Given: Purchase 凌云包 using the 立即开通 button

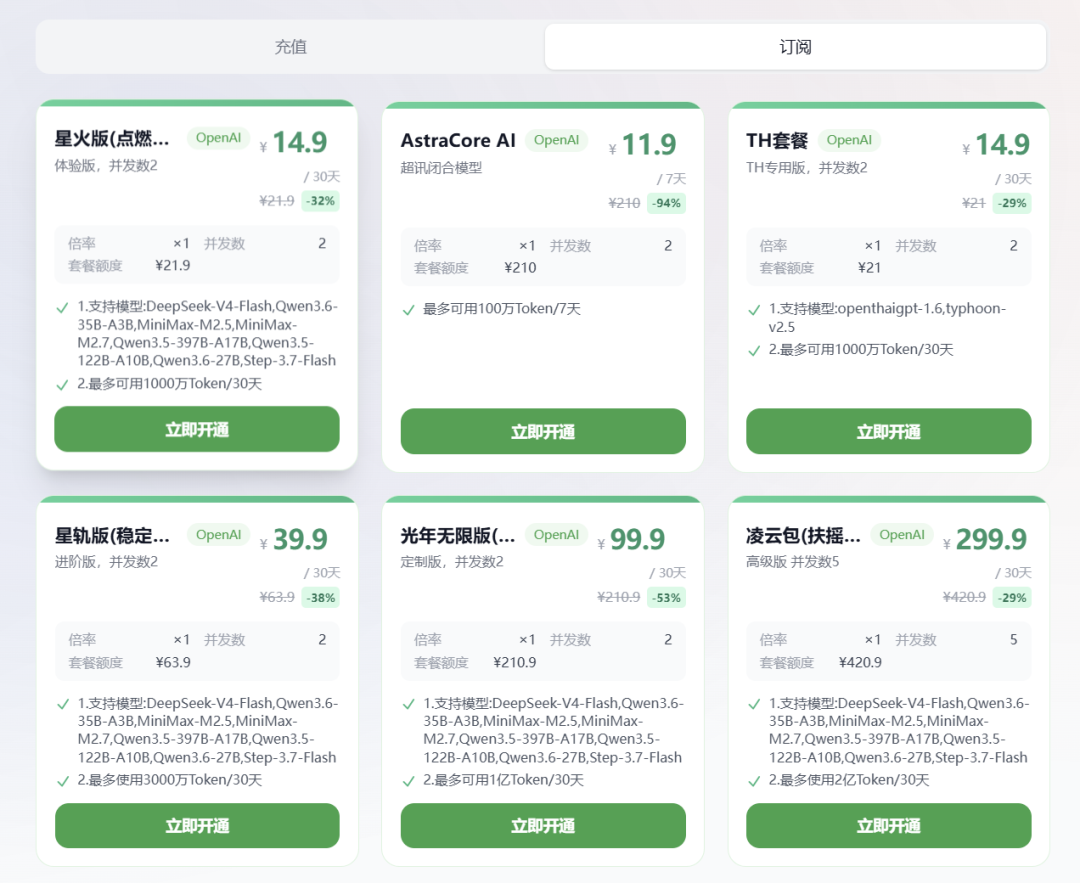Looking at the screenshot, I should tap(889, 825).
